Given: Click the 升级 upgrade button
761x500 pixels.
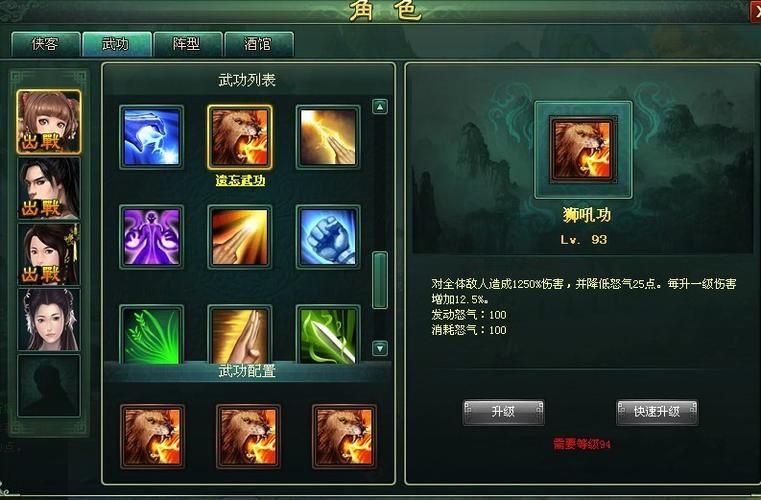Looking at the screenshot, I should point(503,412).
